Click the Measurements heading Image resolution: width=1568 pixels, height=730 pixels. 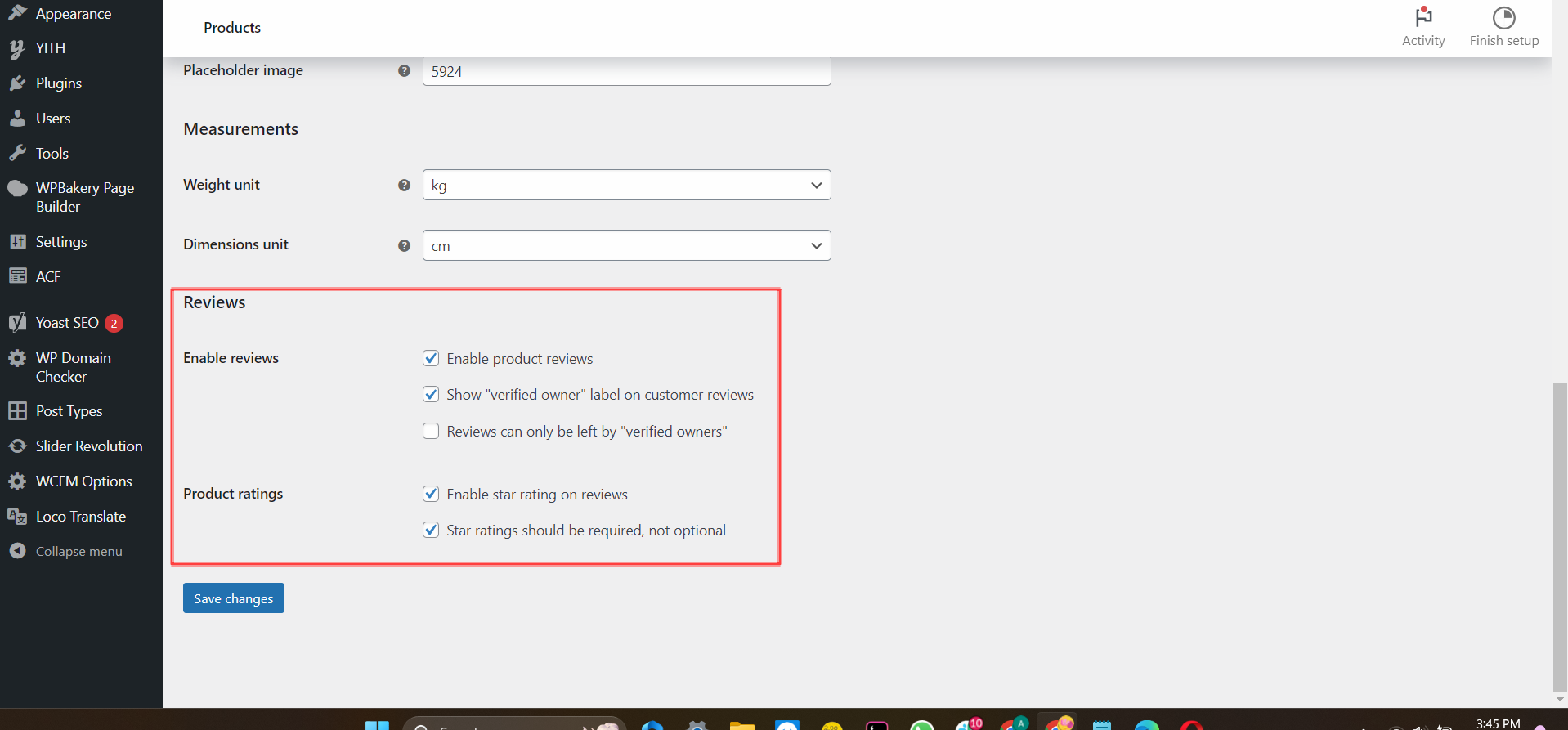point(240,129)
